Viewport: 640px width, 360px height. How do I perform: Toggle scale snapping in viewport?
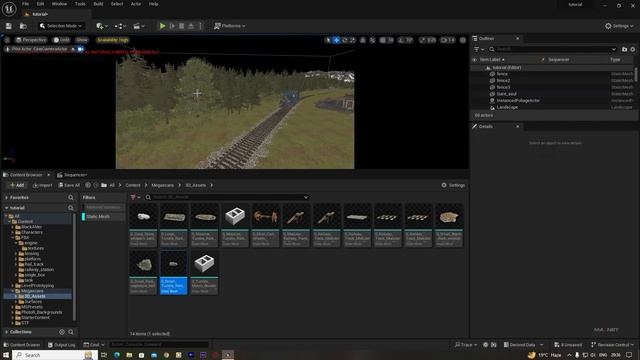click(x=422, y=40)
